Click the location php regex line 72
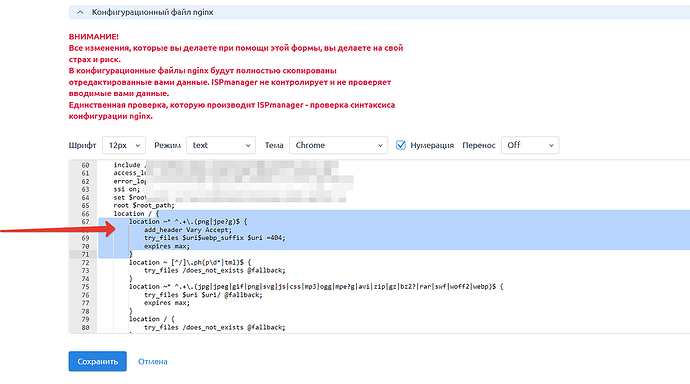The image size is (690, 384). tap(190, 263)
